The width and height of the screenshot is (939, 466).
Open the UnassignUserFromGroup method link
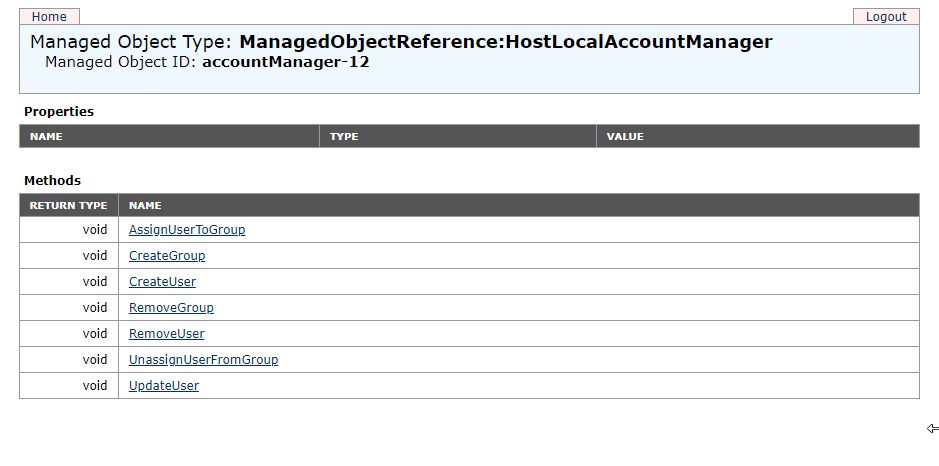204,359
